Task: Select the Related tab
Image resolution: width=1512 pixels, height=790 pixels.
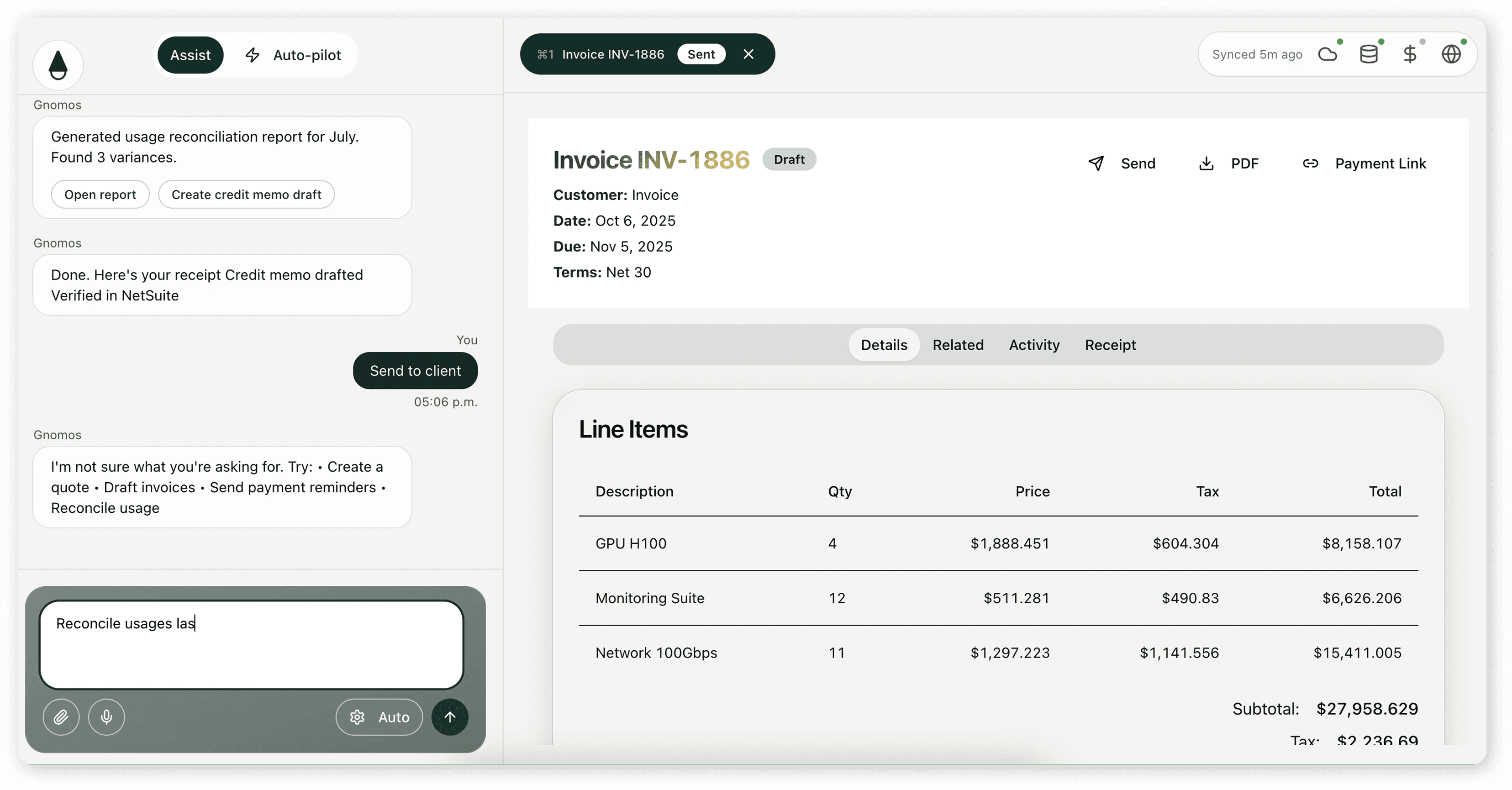Action: click(x=957, y=345)
